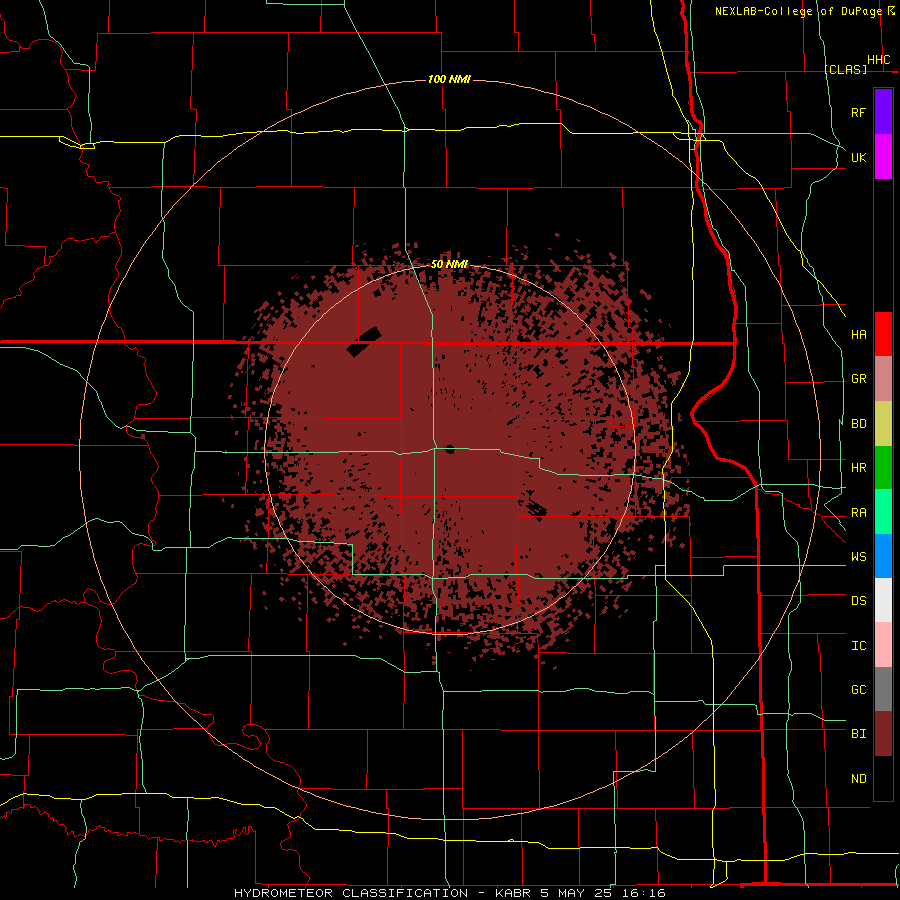The image size is (900, 900).
Task: Select the dark red BI legend swatch
Action: coord(883,734)
